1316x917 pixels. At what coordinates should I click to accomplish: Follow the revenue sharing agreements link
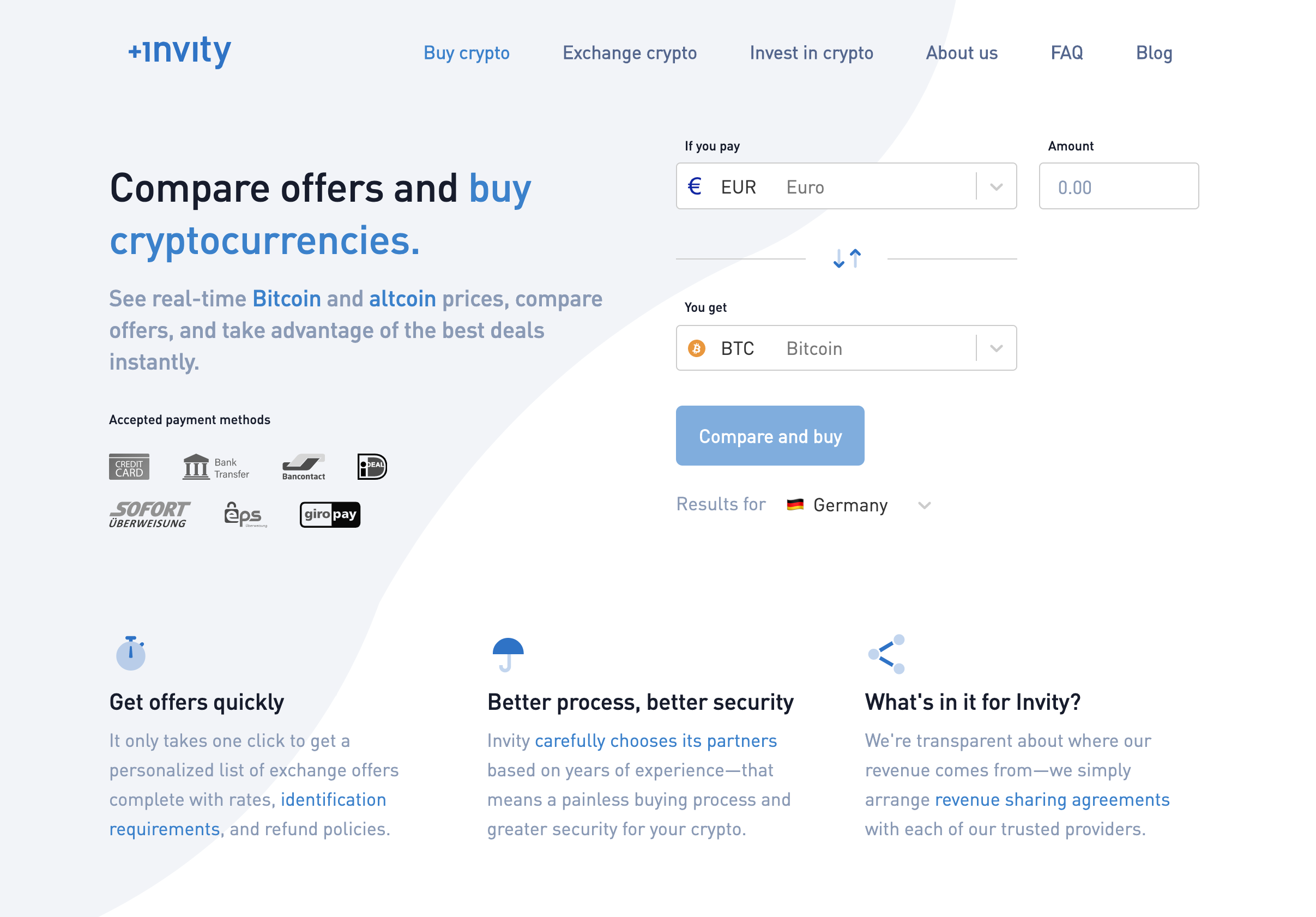1052,800
